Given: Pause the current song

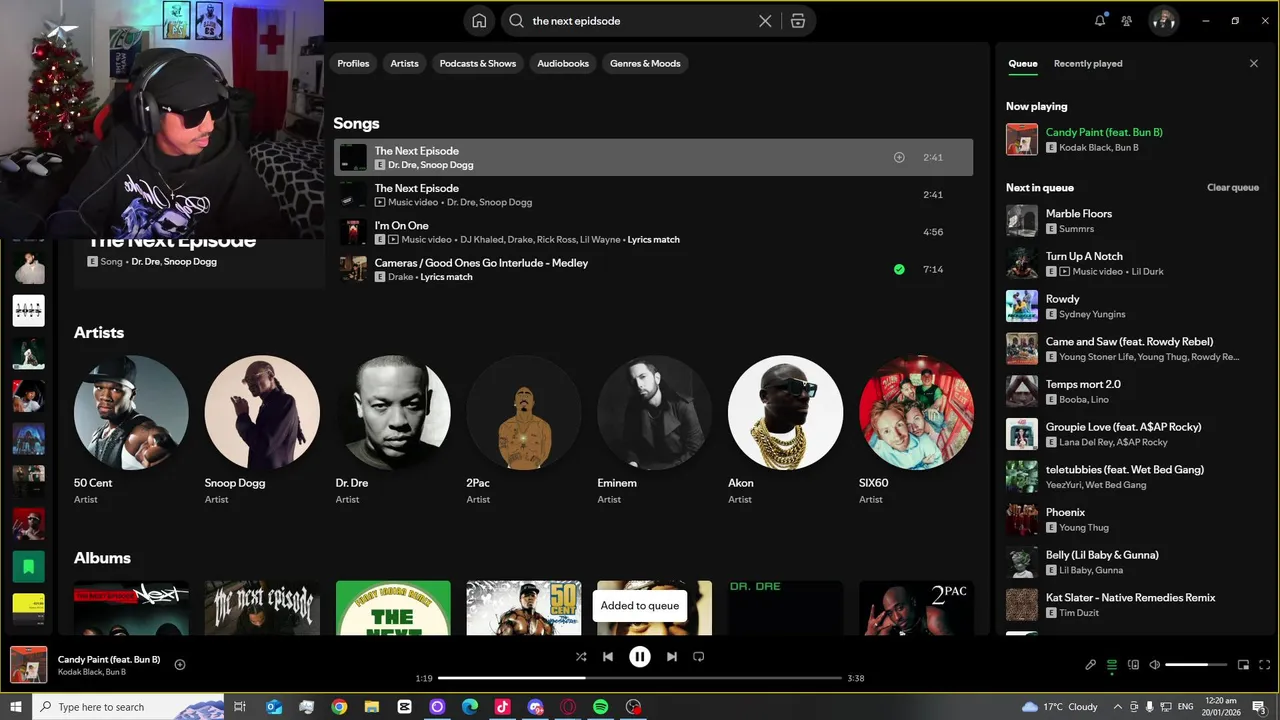Looking at the screenshot, I should click(640, 657).
